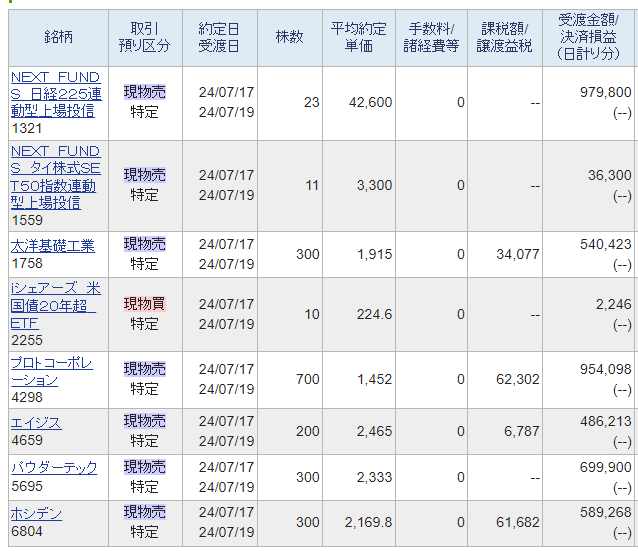Click average price 42,600
This screenshot has width=638, height=555.
370,102
